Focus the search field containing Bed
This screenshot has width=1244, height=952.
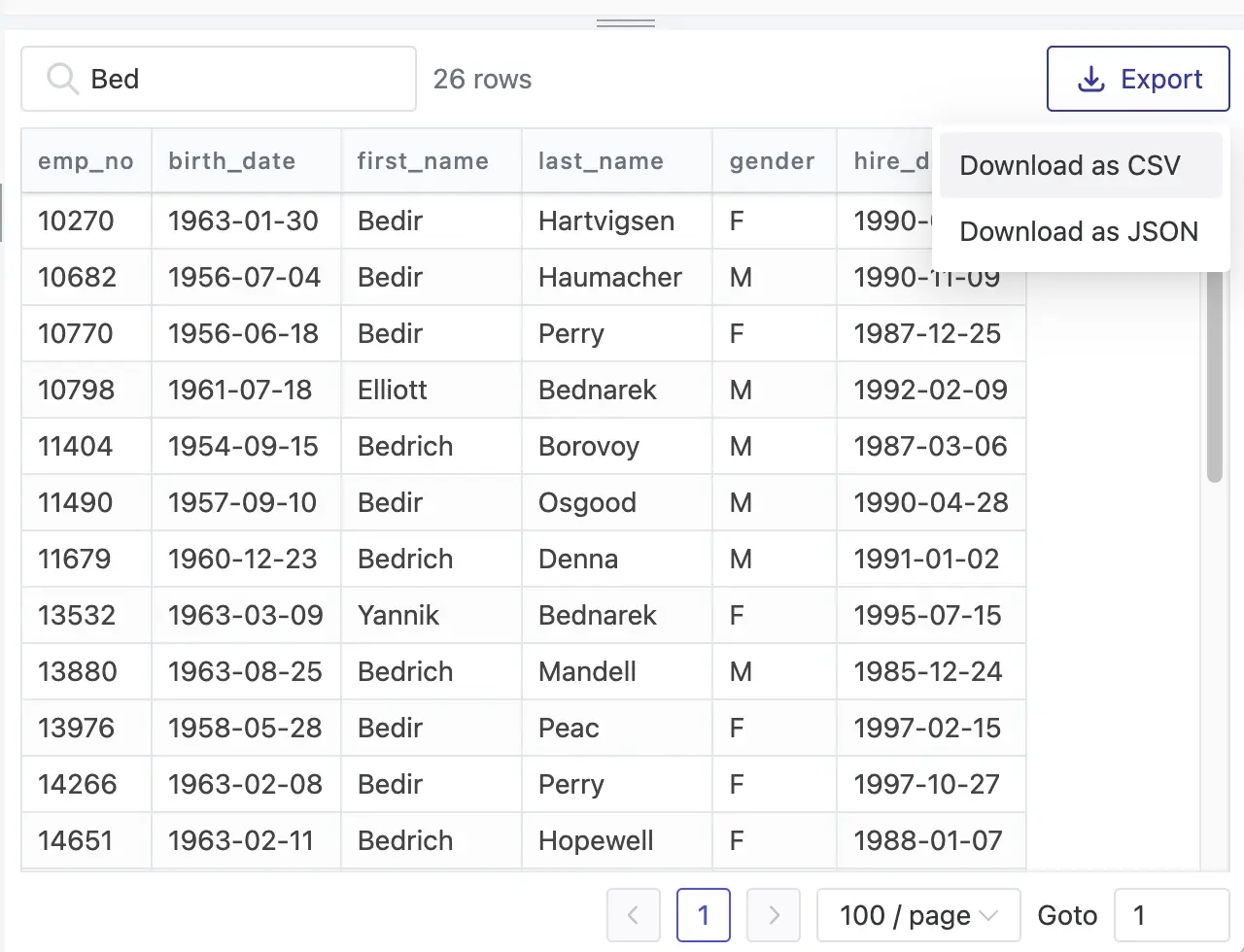(219, 79)
